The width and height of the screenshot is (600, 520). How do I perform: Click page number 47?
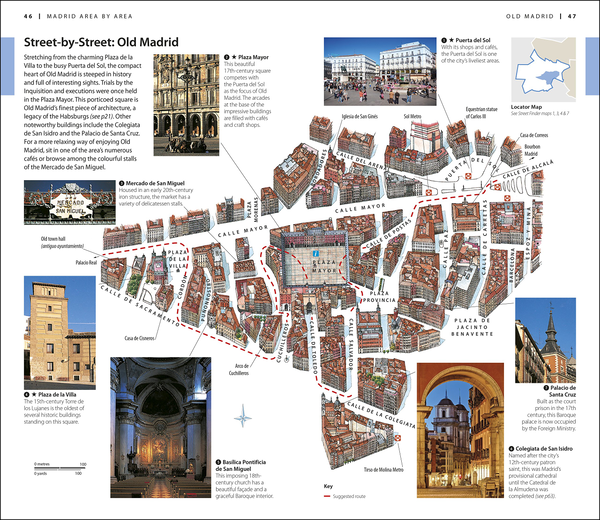click(x=572, y=16)
